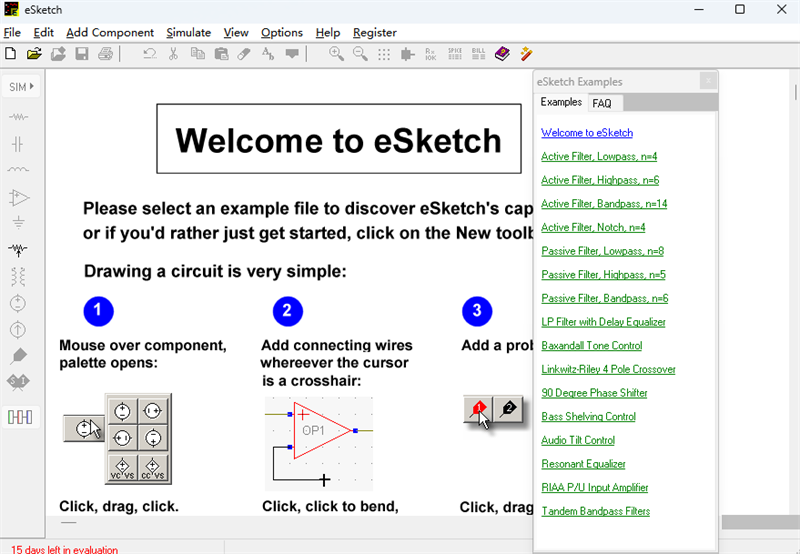
Task: Click the Eraser toolbar icon
Action: pos(244,54)
